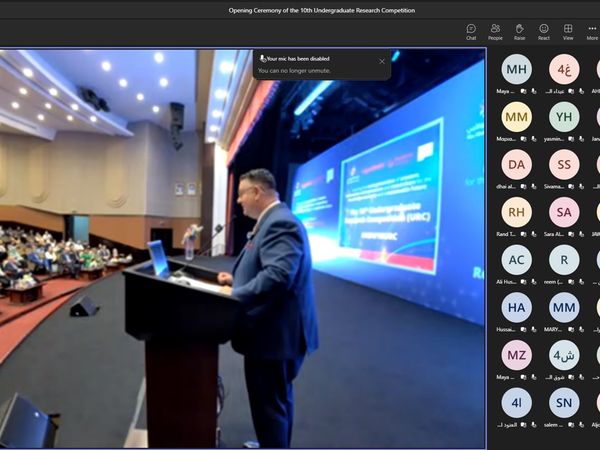Dismiss the mic disabled notification

[381, 61]
